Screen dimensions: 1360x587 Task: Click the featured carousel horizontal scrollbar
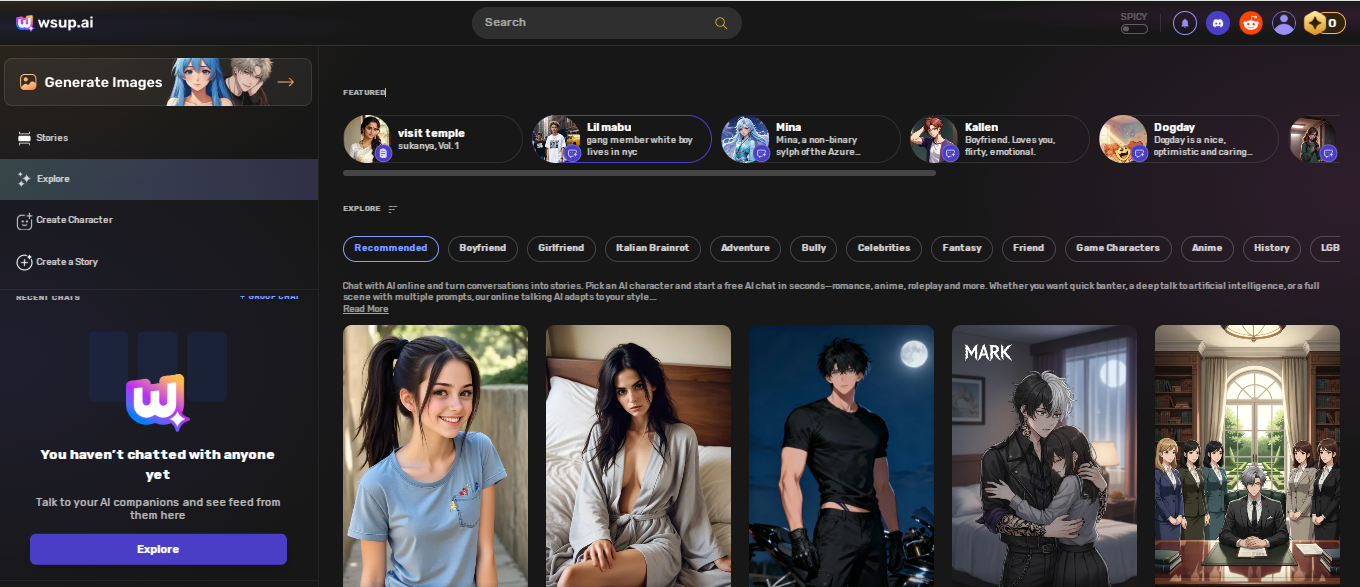[x=639, y=173]
